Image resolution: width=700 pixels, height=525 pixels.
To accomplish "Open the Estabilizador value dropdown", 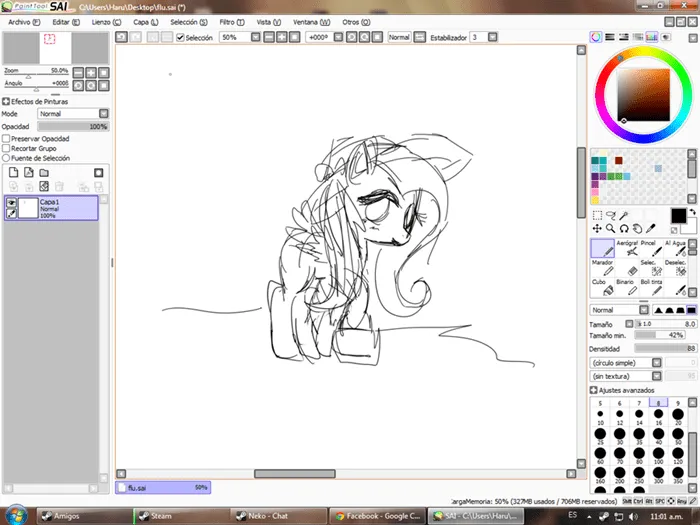I will coord(492,37).
